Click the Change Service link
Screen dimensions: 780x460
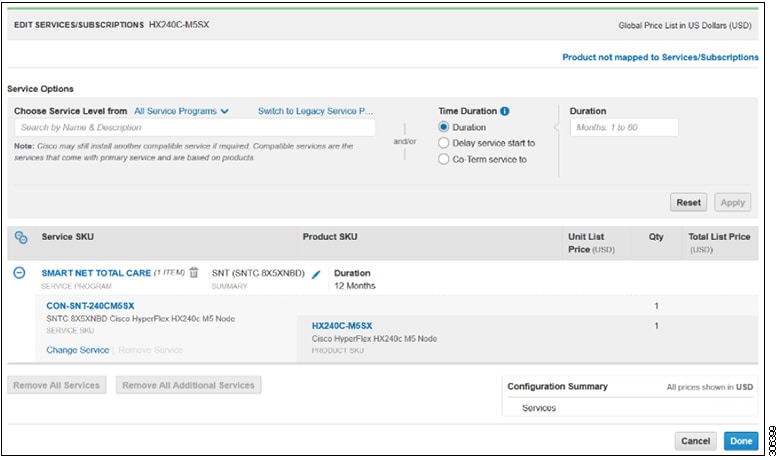point(78,350)
